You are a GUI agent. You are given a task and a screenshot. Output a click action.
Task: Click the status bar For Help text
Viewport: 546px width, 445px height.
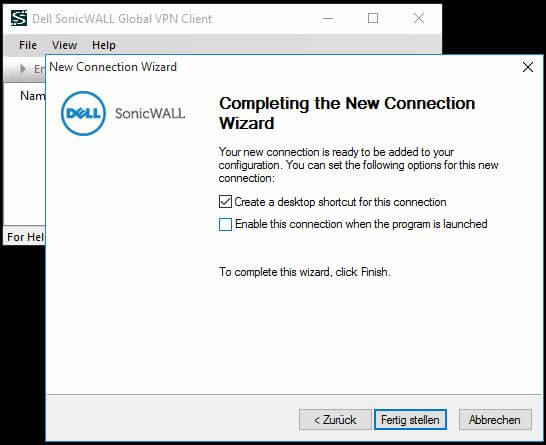click(x=25, y=237)
